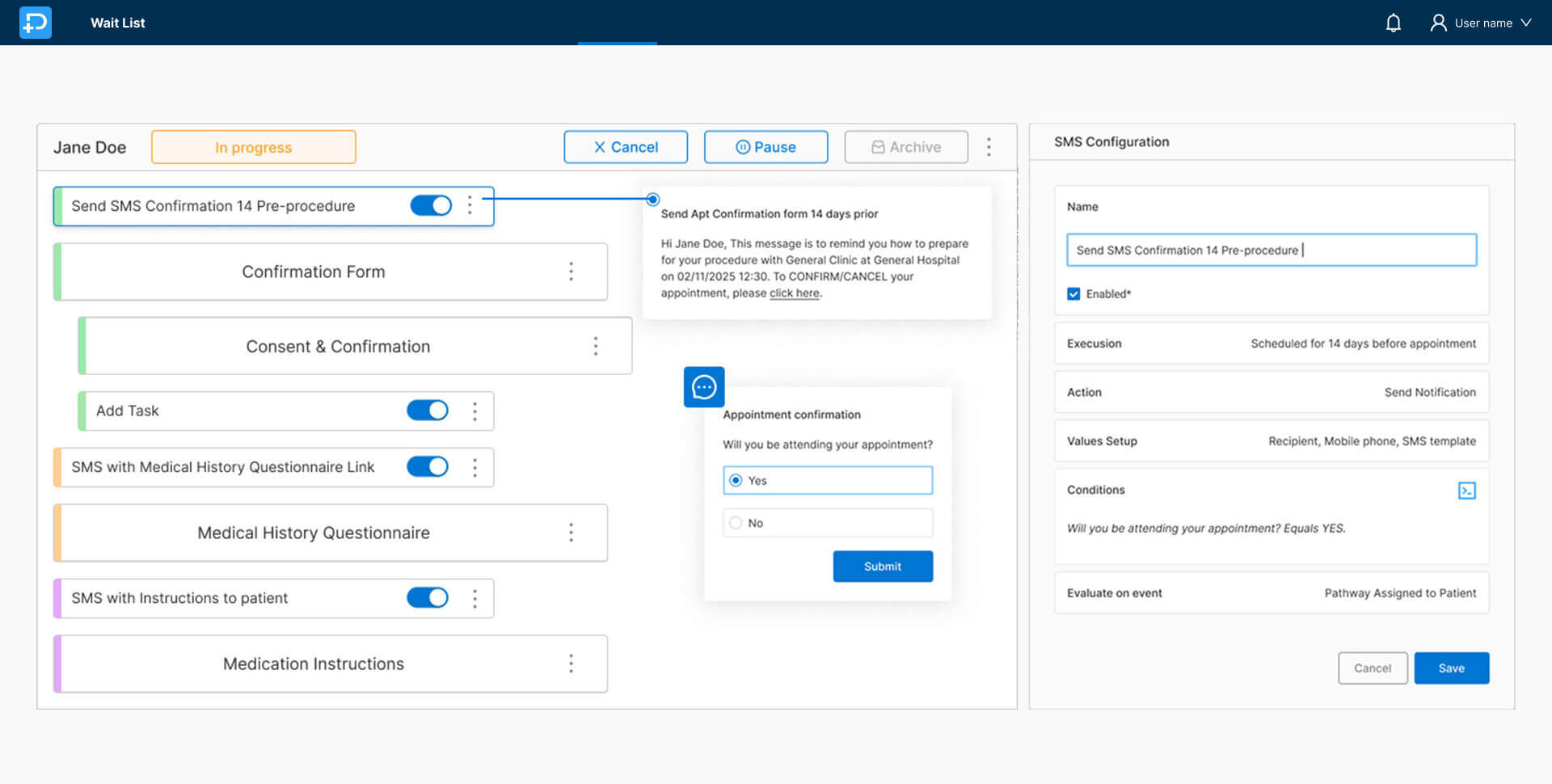Screen dimensions: 1552x784
Task: Expand the Values Setup row
Action: click(1271, 441)
